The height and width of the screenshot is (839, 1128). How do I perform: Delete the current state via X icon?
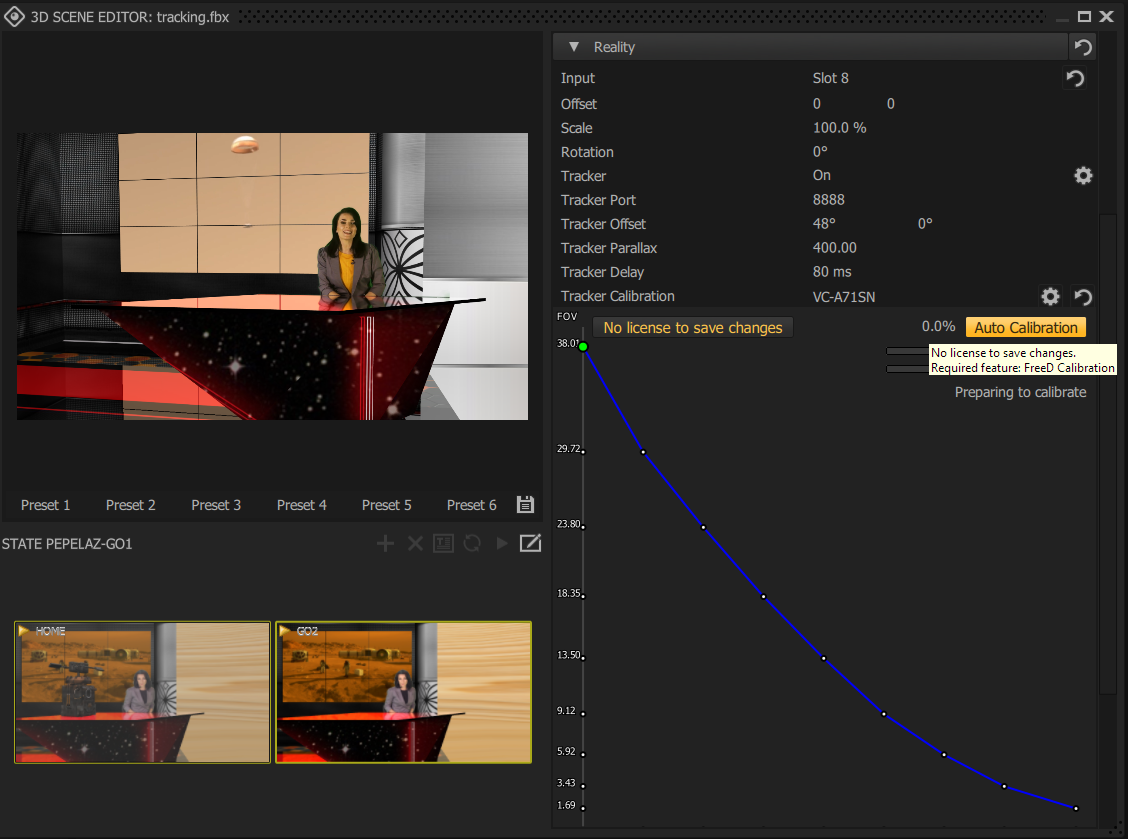point(415,543)
